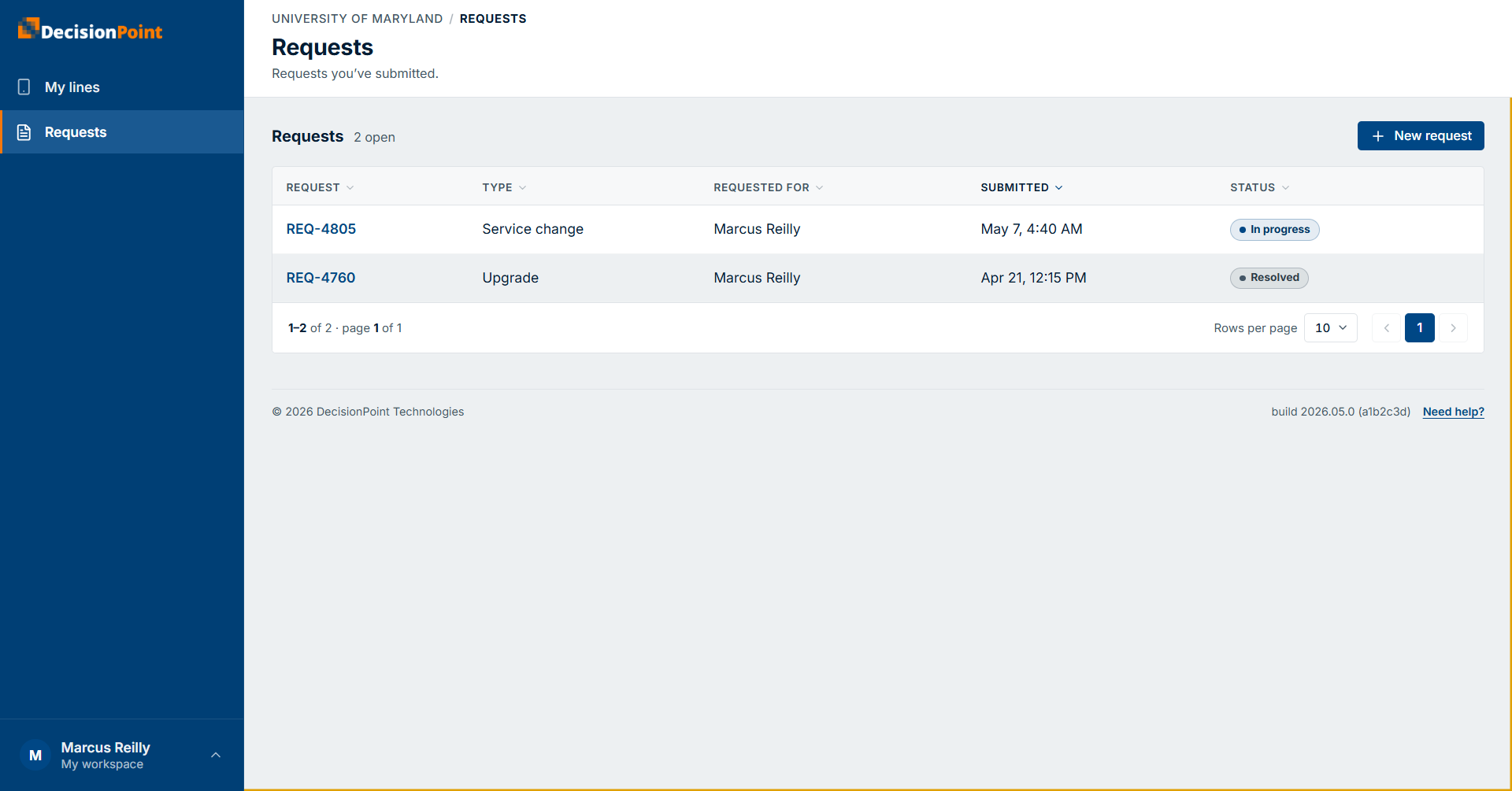Click the Upgrade type cell
The image size is (1512, 791).
(x=510, y=278)
